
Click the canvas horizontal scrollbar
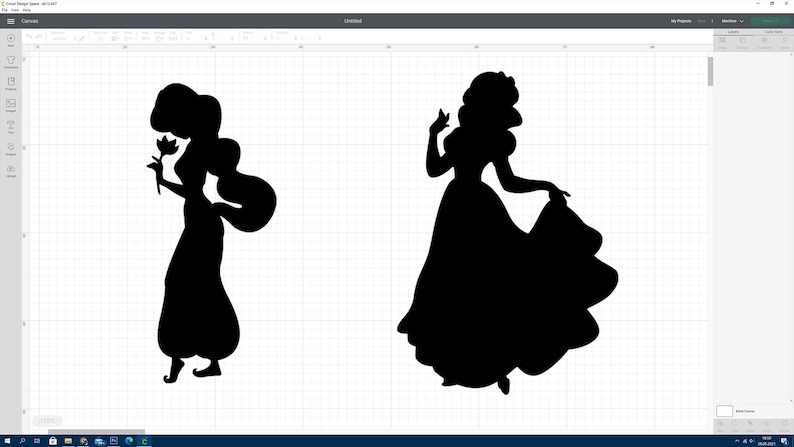(x=96, y=432)
